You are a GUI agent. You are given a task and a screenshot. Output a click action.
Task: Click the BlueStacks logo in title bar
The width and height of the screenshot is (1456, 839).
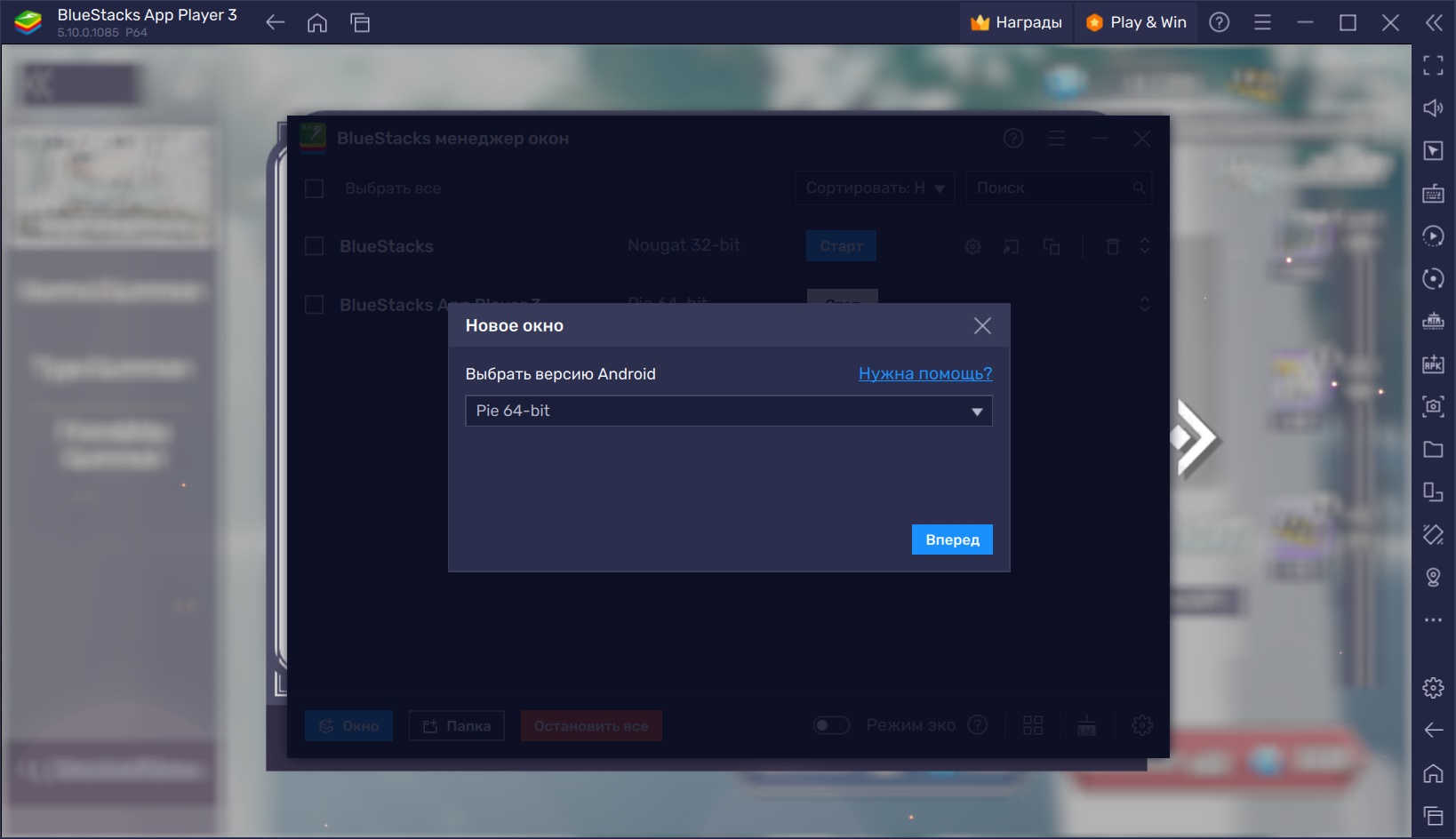pyautogui.click(x=28, y=22)
